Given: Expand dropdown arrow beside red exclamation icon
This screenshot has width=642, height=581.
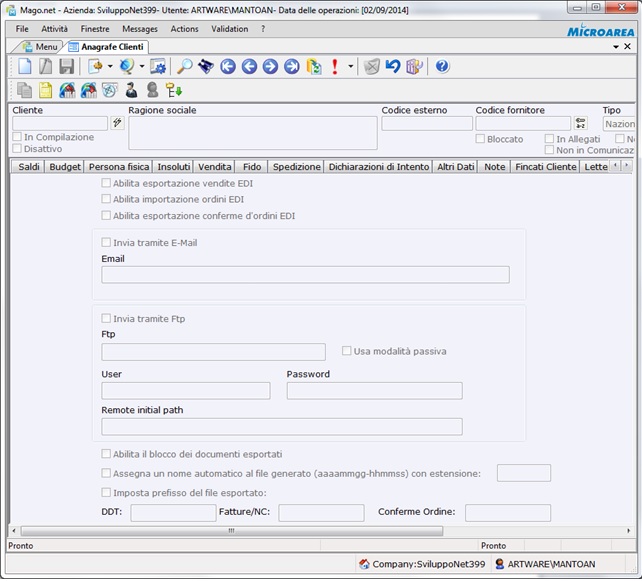Looking at the screenshot, I should coord(350,67).
